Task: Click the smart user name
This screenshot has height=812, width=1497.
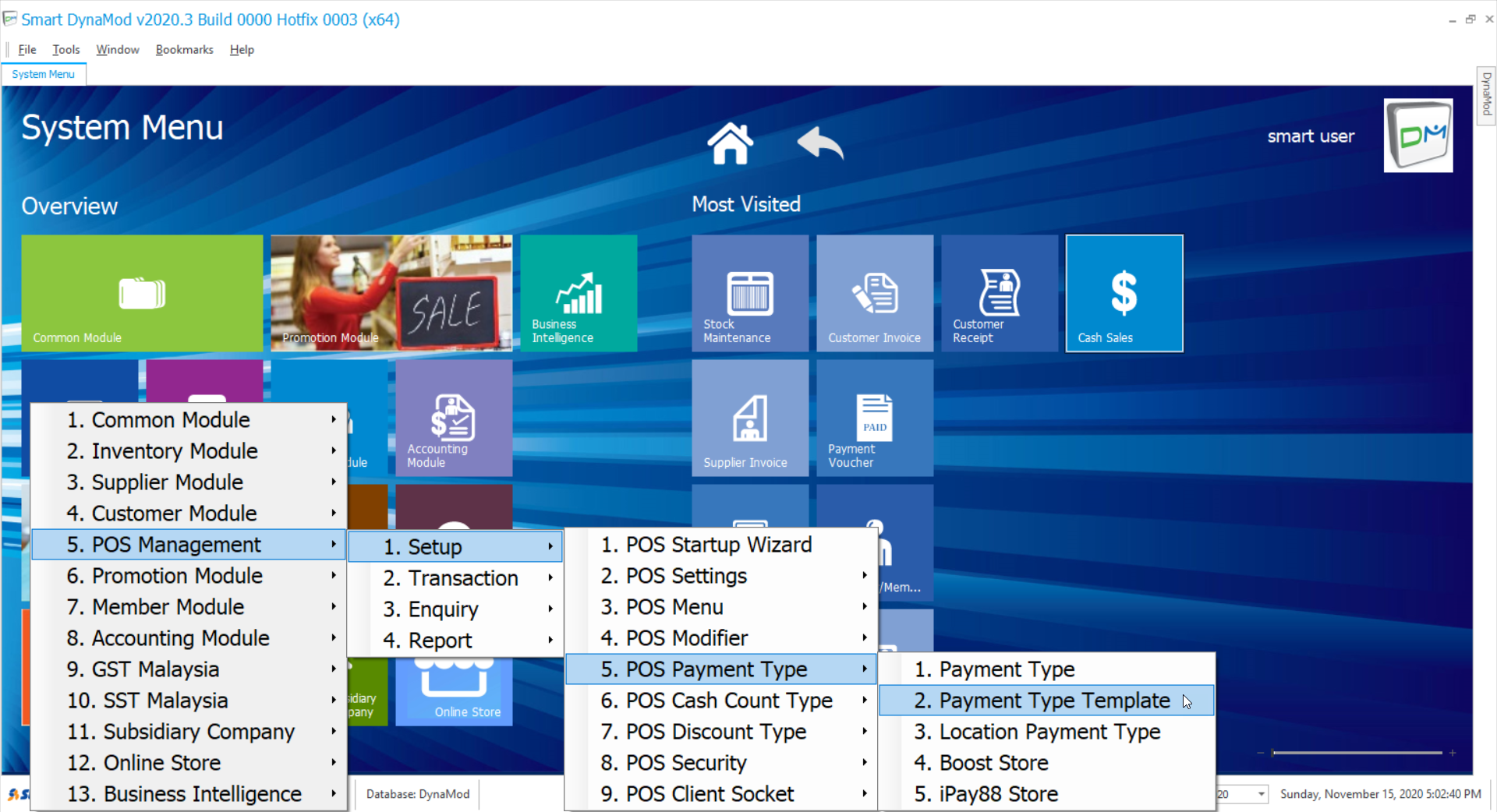Action: [1311, 136]
